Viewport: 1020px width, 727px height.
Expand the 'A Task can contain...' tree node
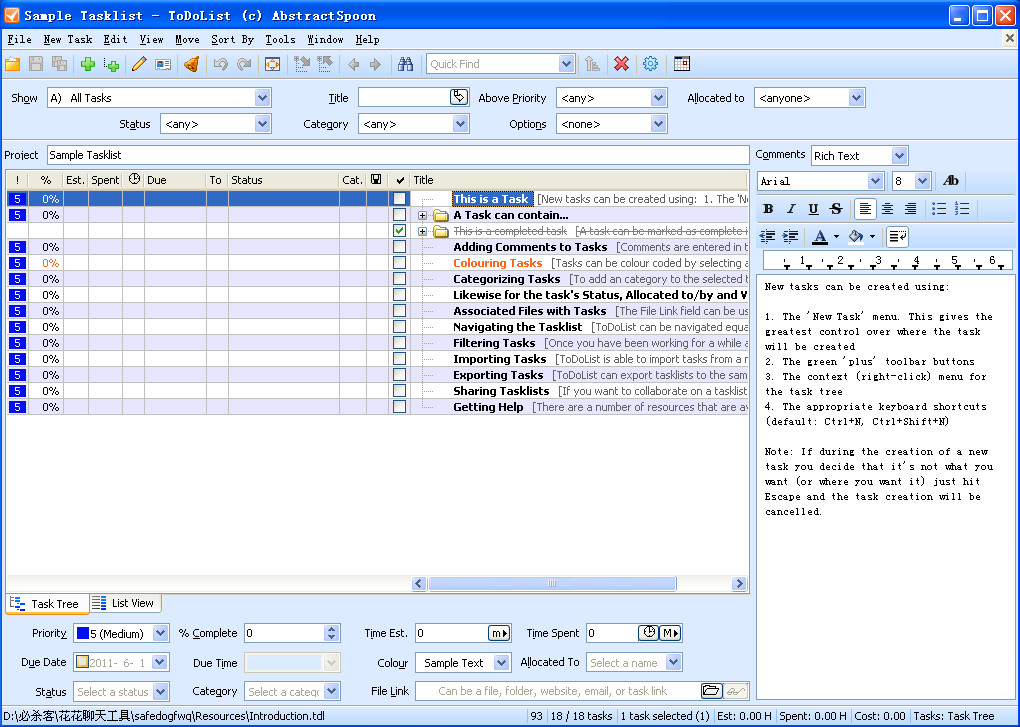tap(422, 215)
